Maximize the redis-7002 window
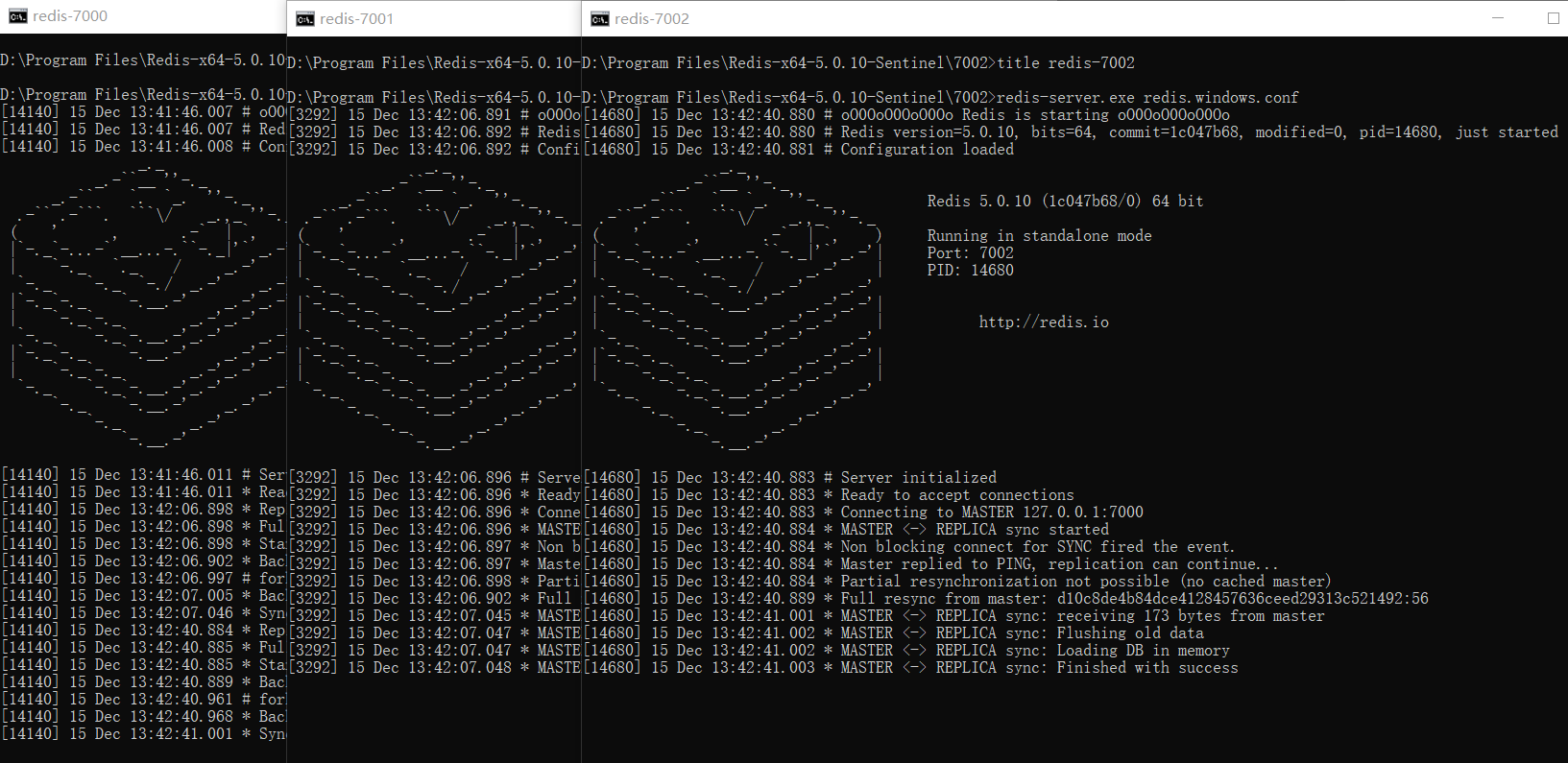The image size is (1568, 763). [x=1553, y=18]
